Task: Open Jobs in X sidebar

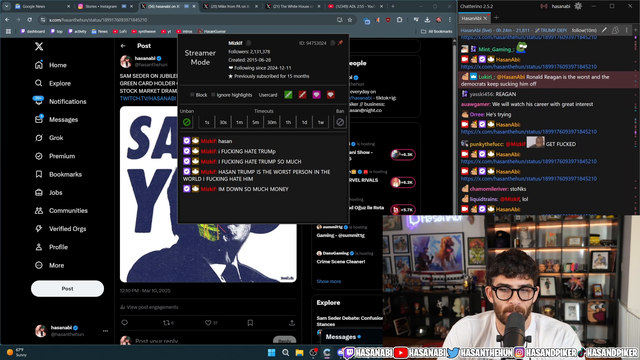Action: pyautogui.click(x=49, y=193)
